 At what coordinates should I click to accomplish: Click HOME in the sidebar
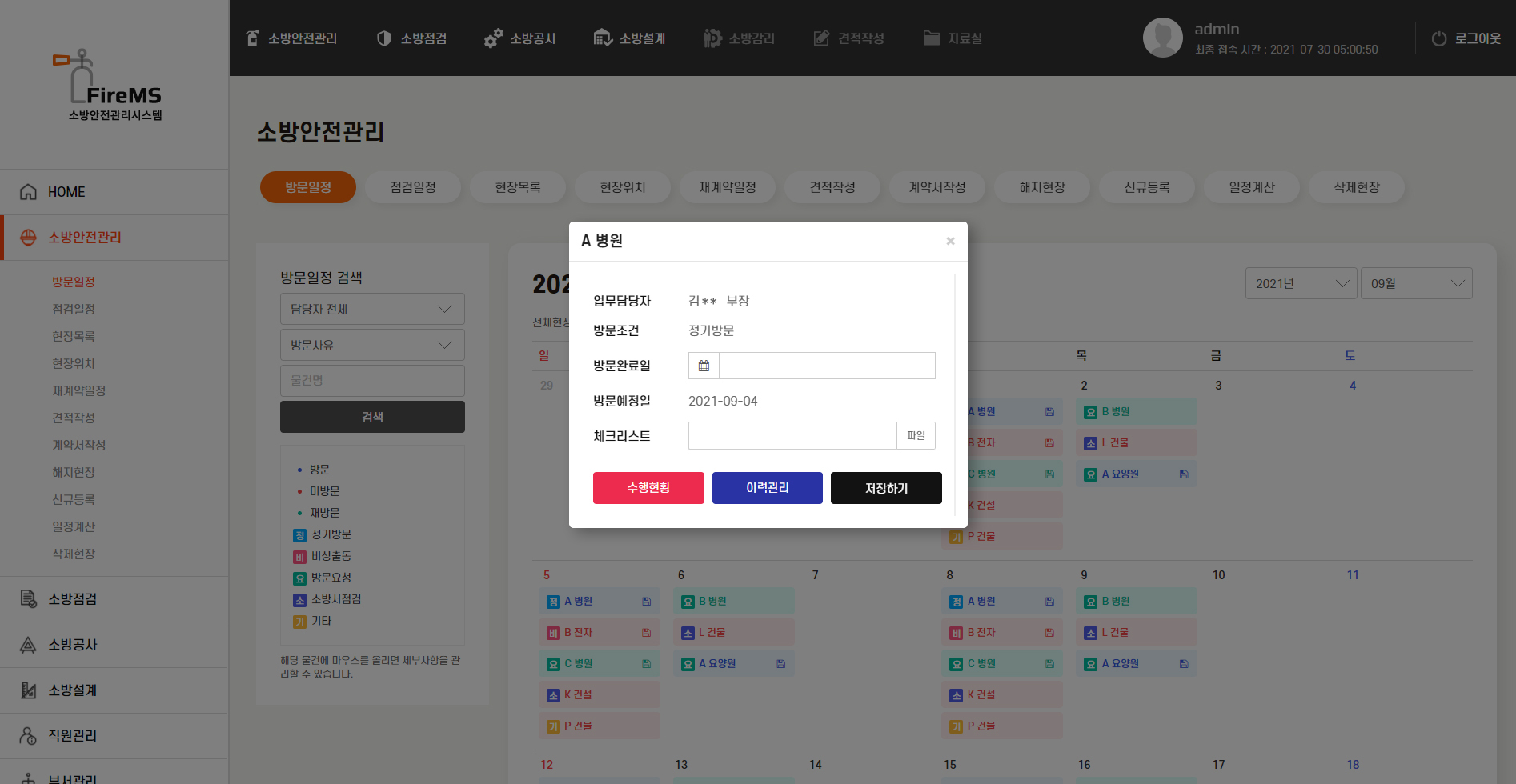tap(66, 192)
